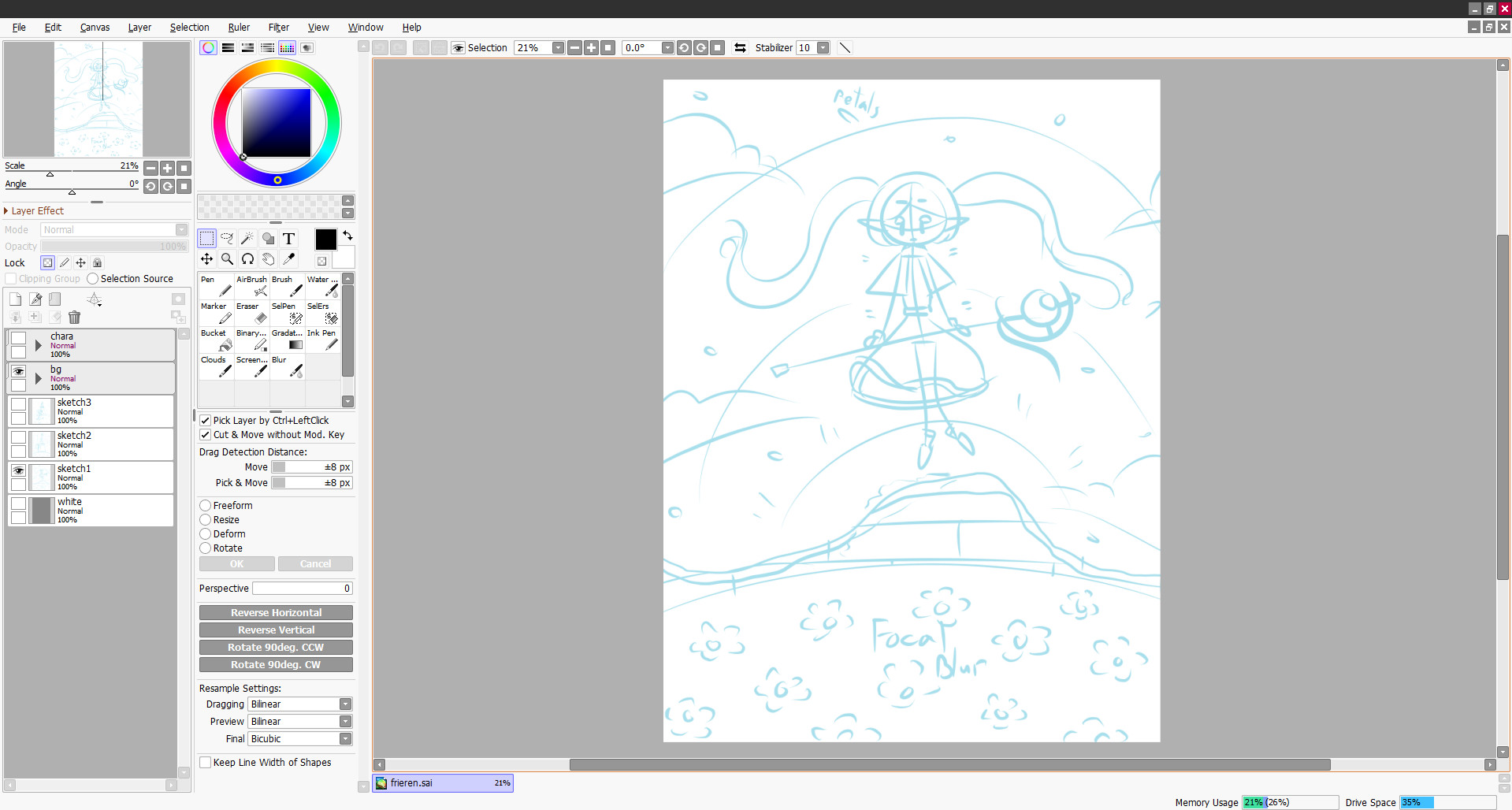Delete the selected layer
This screenshot has height=810, width=1512.
74,317
